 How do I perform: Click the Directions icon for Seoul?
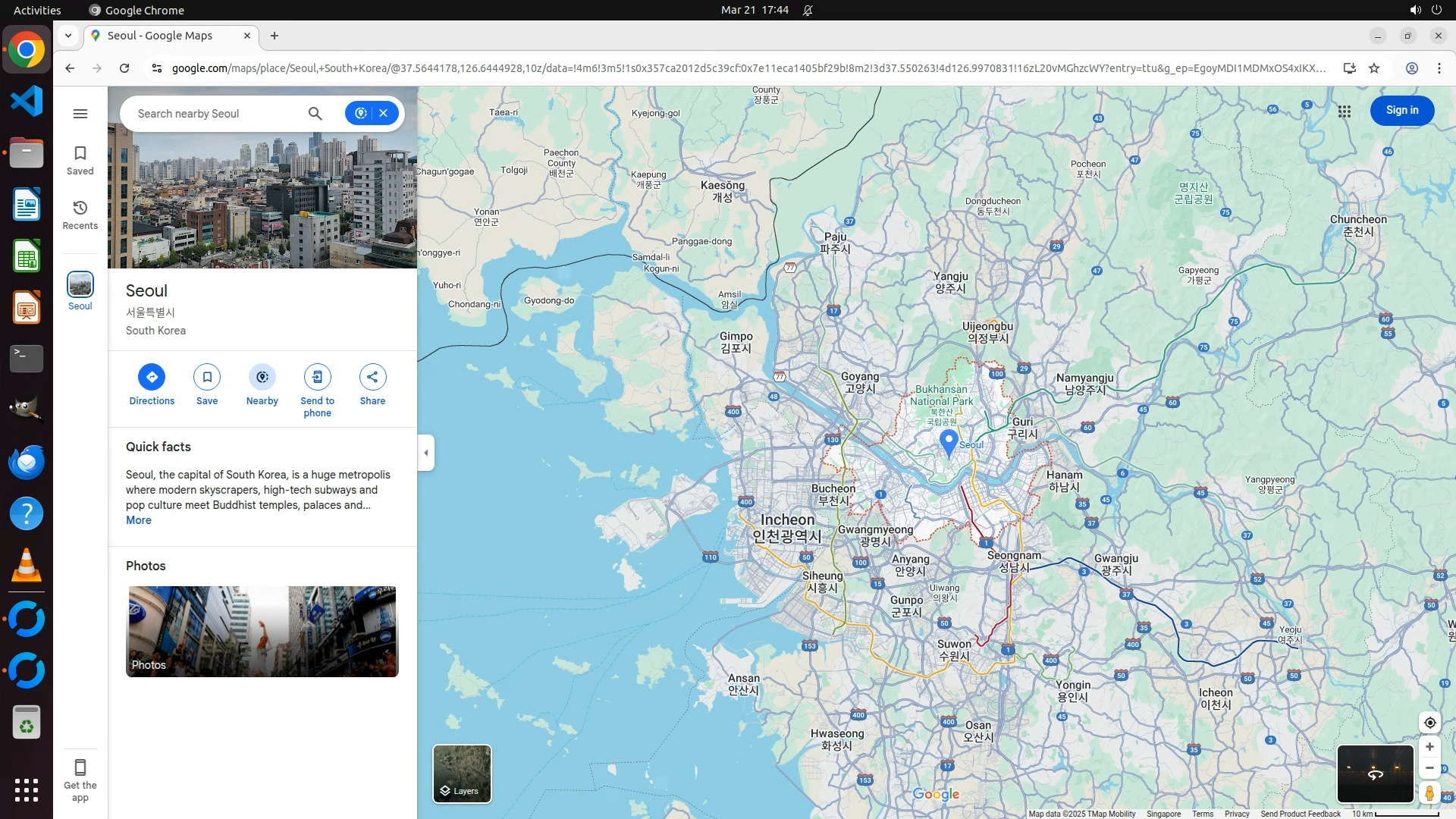coord(152,377)
